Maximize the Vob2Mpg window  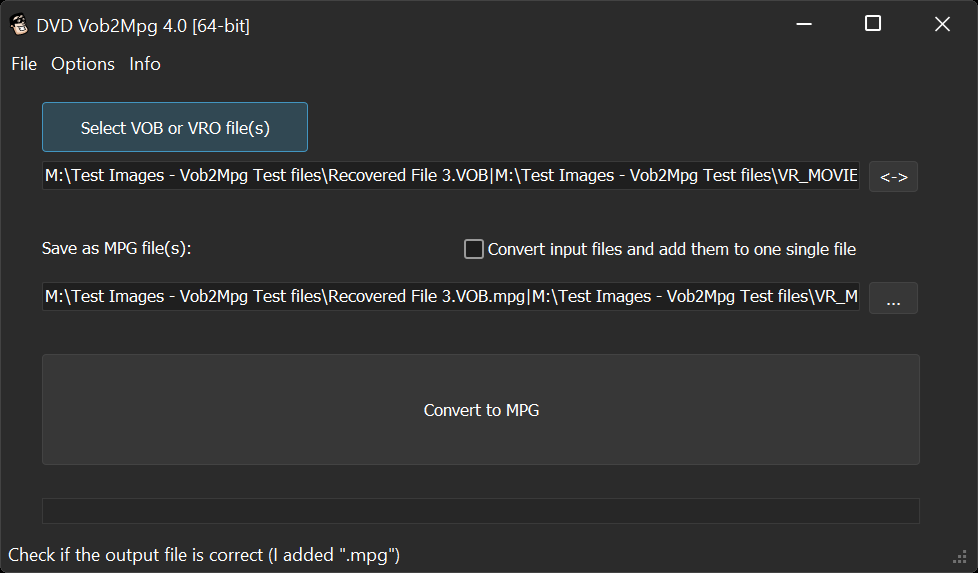pyautogui.click(x=873, y=24)
